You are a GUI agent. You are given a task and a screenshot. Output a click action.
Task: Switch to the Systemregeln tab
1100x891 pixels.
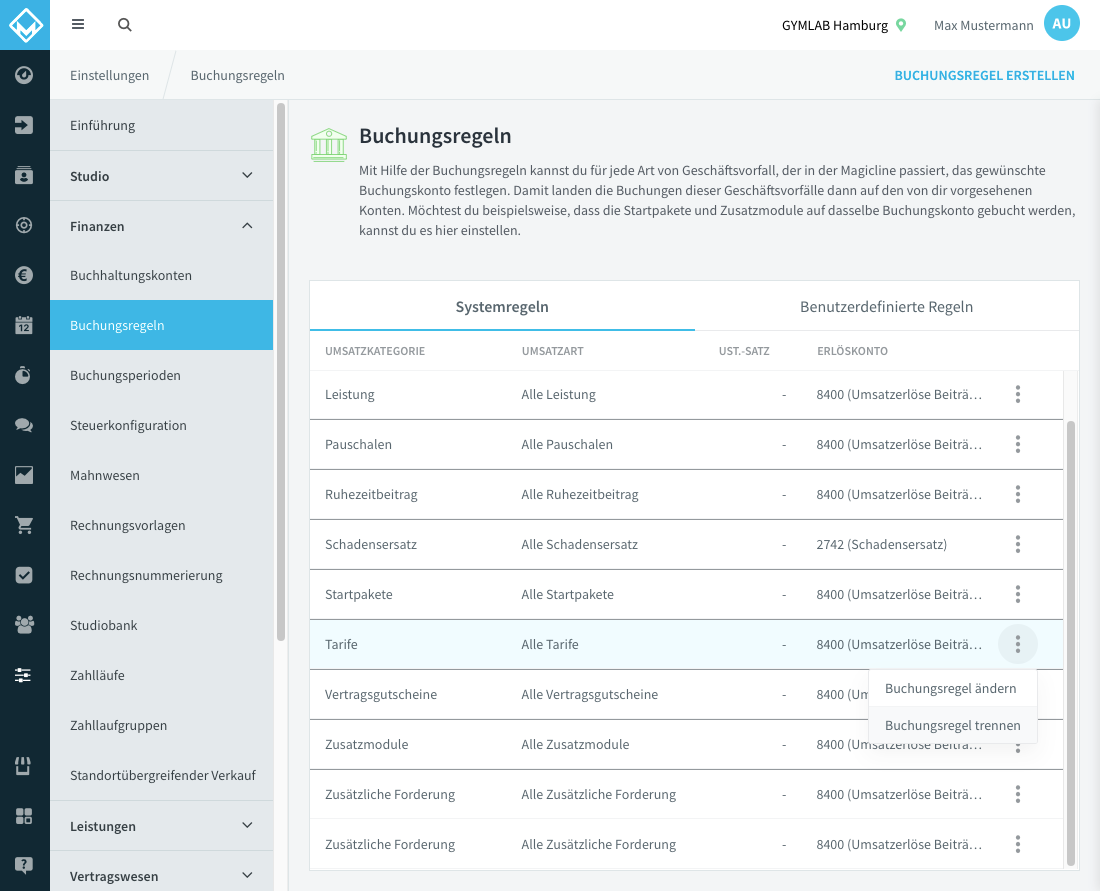tap(502, 307)
